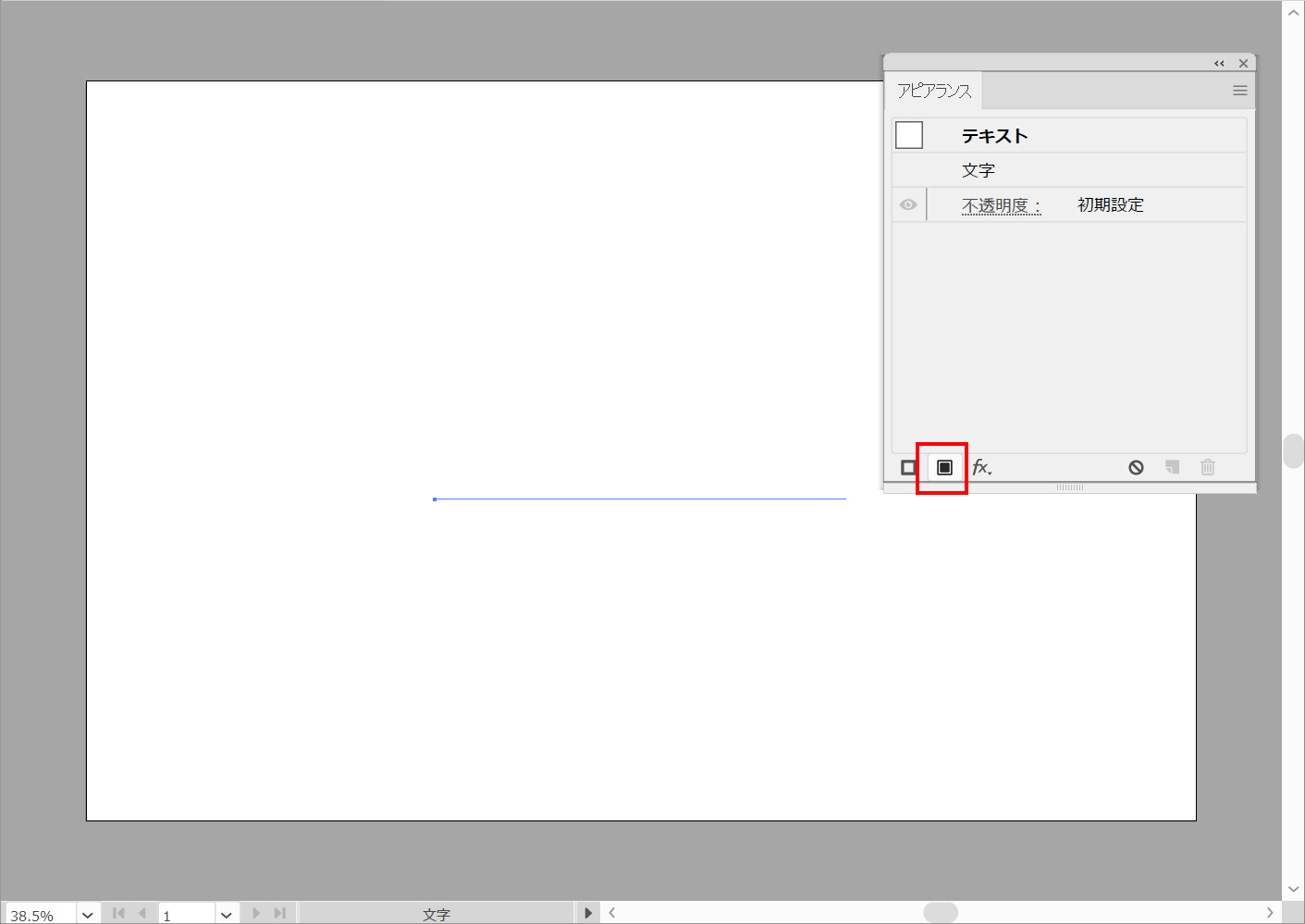Click the Delete Selected Item trash icon
Viewport: 1305px width, 924px height.
1207,468
